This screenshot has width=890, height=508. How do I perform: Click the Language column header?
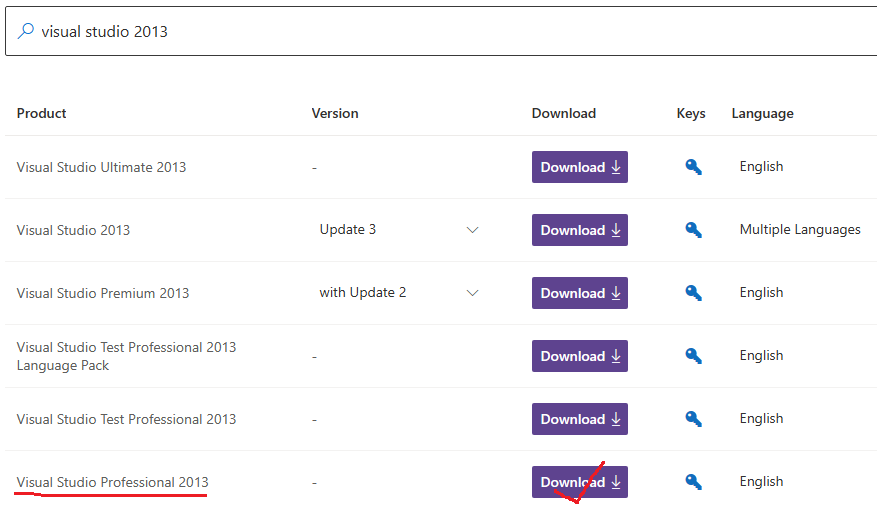[762, 114]
